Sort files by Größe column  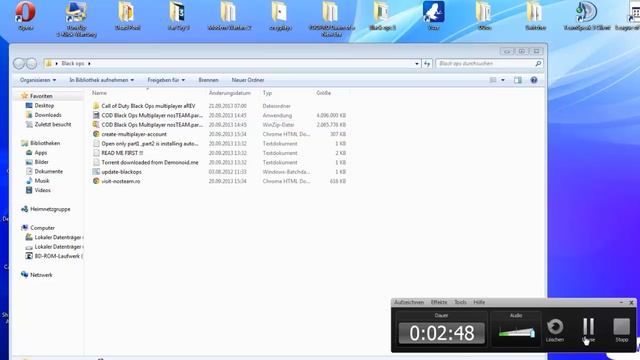click(323, 93)
